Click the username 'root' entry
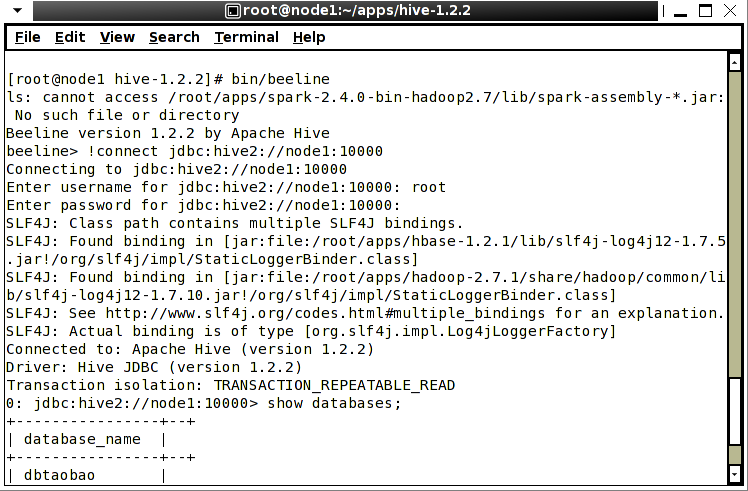748x491 pixels. [429, 187]
